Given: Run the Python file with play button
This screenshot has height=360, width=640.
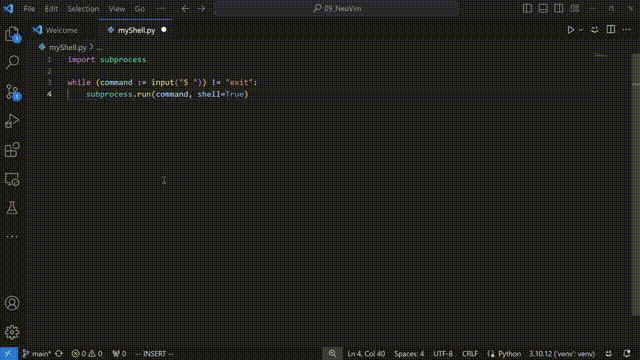Looking at the screenshot, I should pyautogui.click(x=571, y=30).
